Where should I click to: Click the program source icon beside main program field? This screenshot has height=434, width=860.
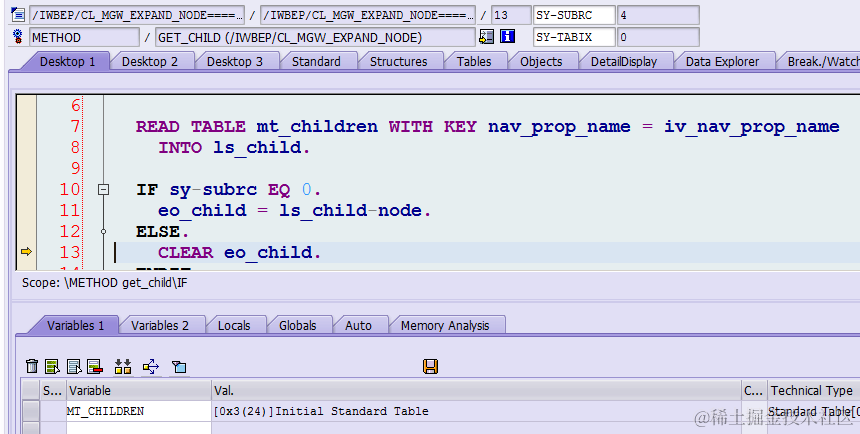click(18, 15)
